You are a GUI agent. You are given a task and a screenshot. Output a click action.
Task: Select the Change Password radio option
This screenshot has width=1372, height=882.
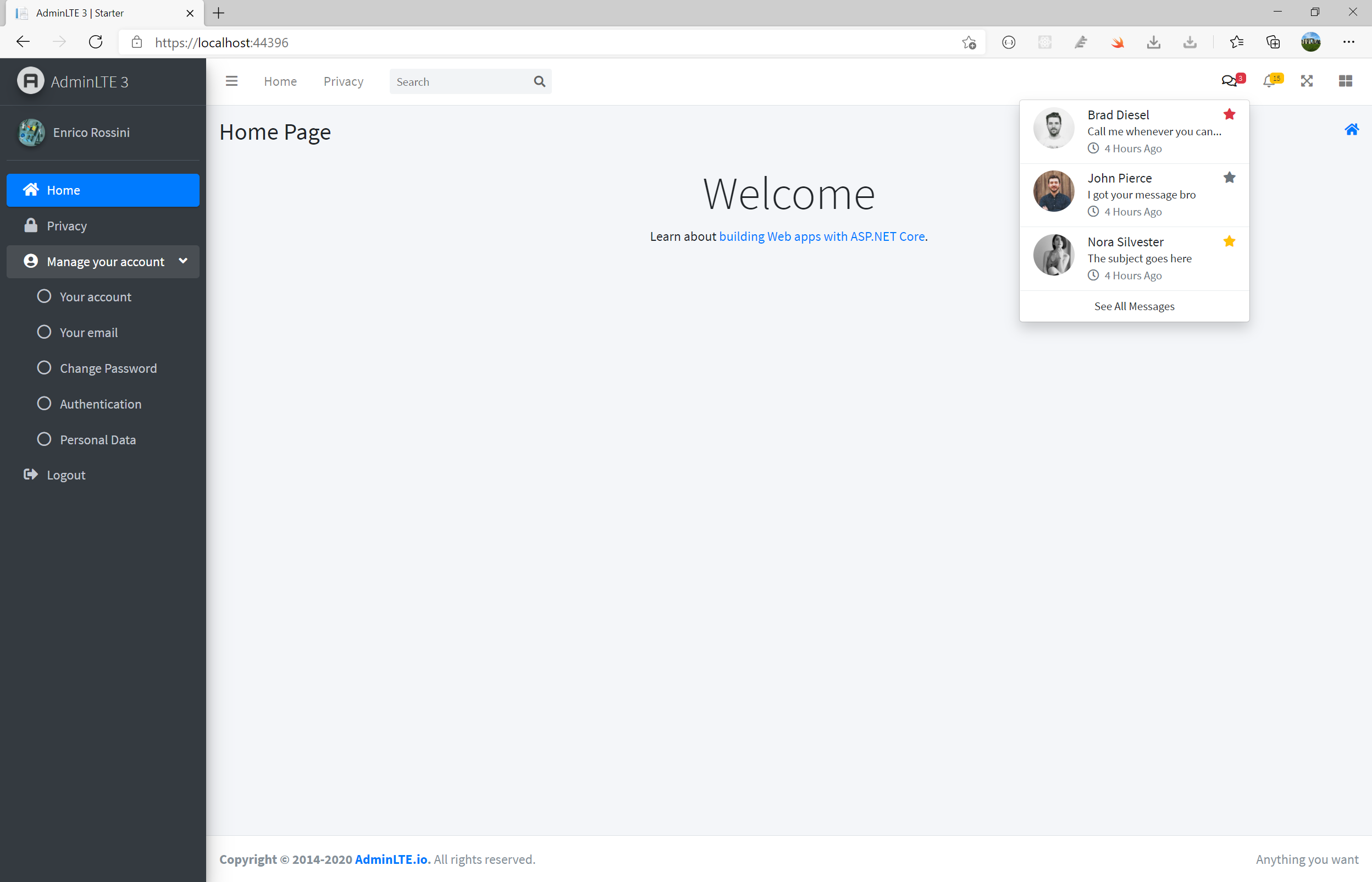43,368
